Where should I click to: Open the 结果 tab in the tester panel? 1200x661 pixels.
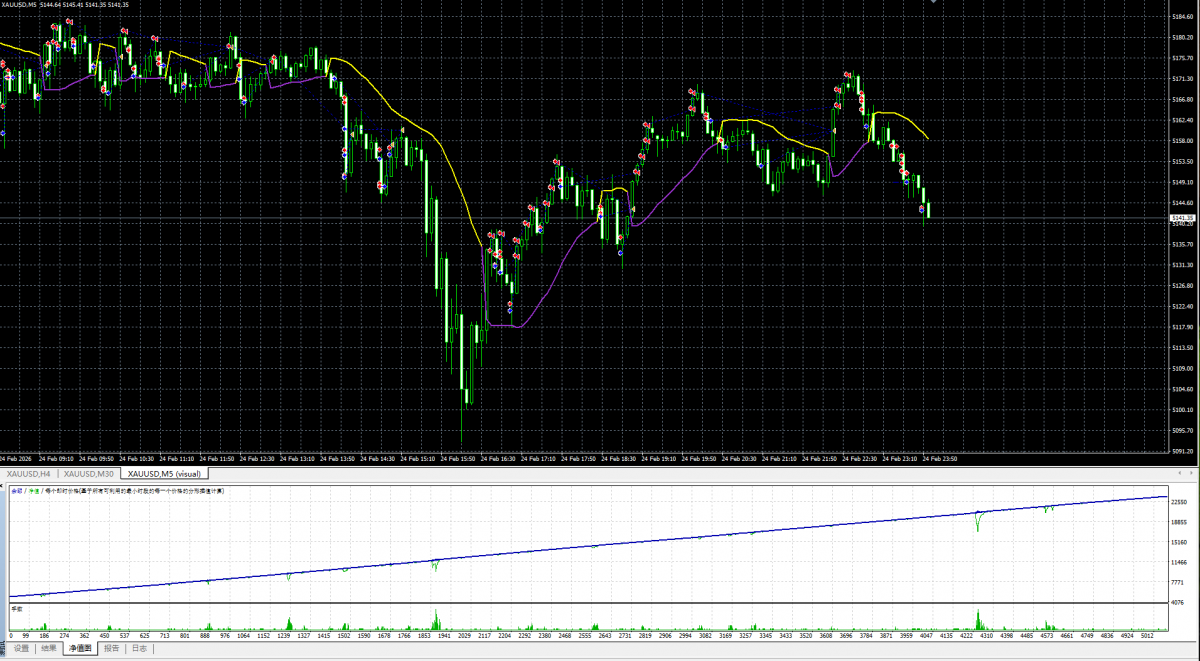point(48,649)
